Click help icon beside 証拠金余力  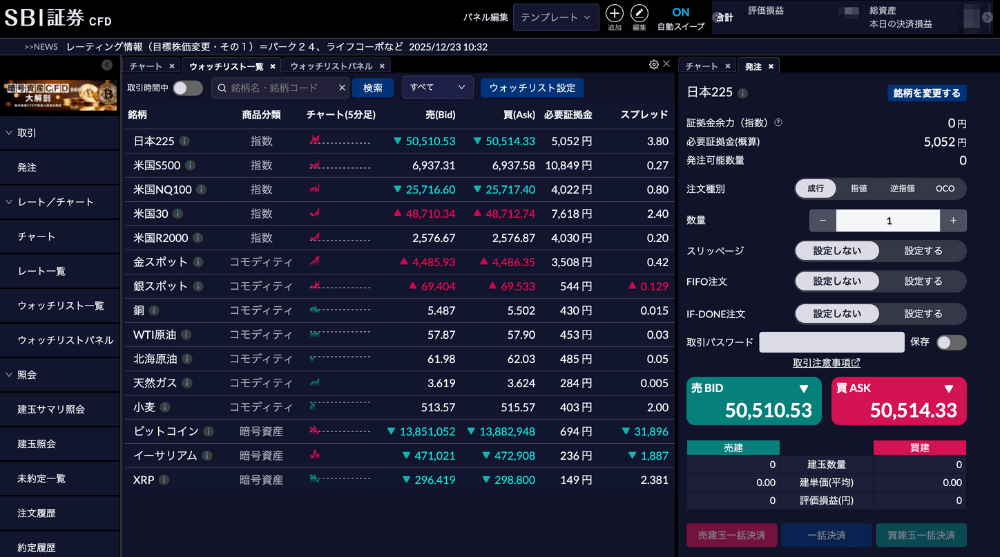[x=778, y=123]
